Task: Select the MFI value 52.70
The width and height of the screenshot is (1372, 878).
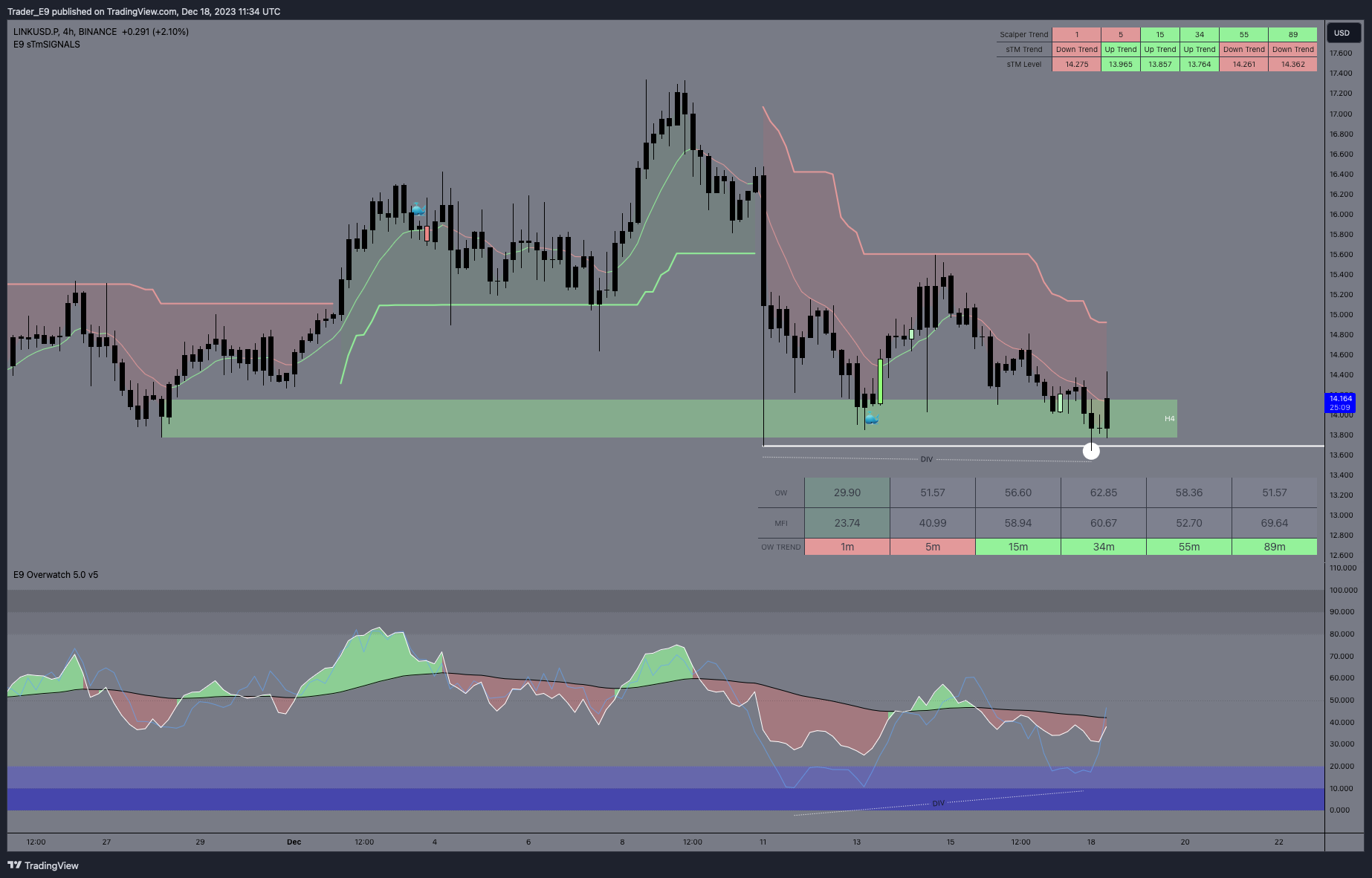Action: click(1189, 523)
